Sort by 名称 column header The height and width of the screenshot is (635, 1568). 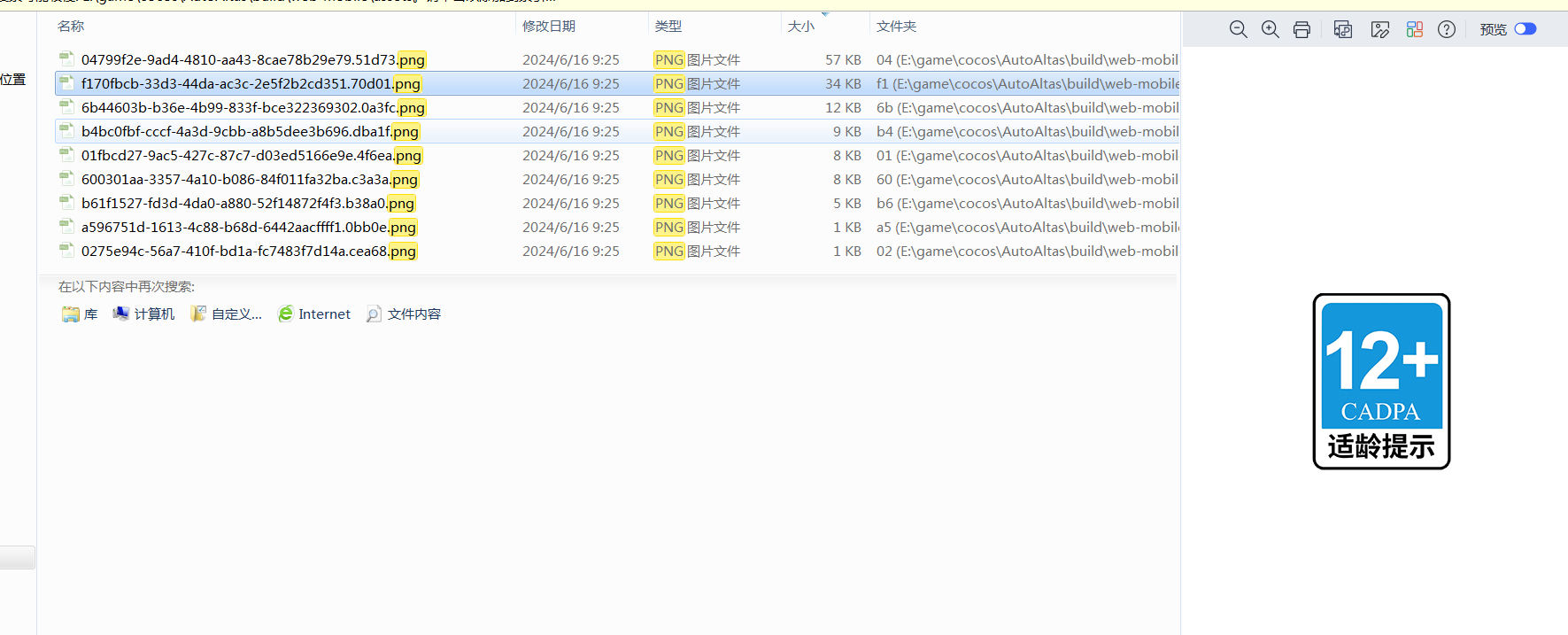[x=71, y=27]
